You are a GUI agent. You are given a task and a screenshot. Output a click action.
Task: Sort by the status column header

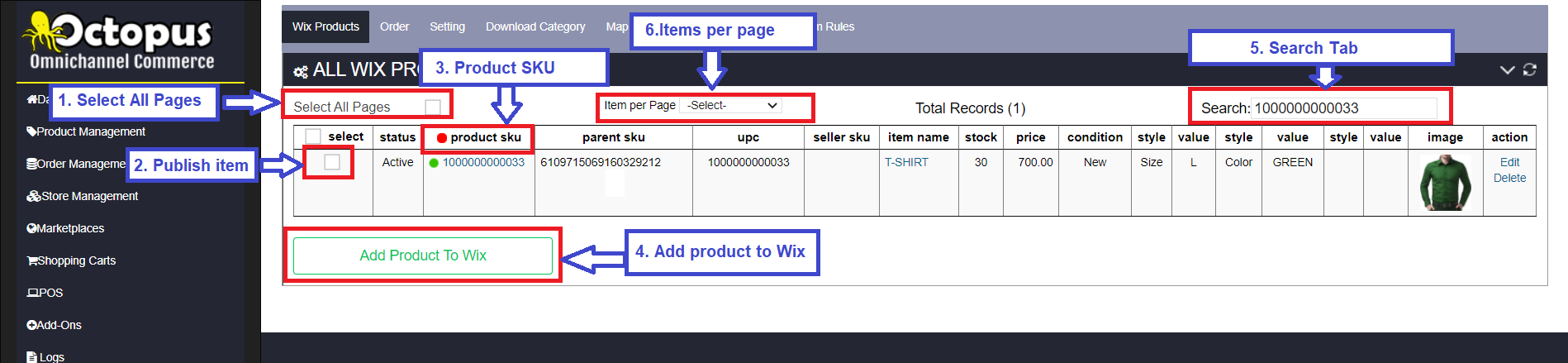point(397,137)
